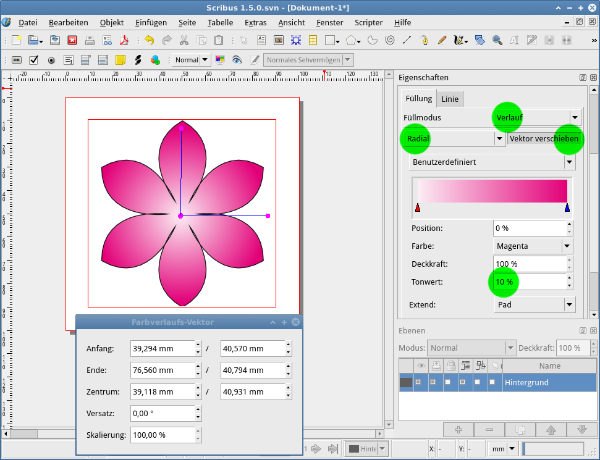This screenshot has width=600, height=460.
Task: Click the Vektor verschieben button
Action: [544, 138]
